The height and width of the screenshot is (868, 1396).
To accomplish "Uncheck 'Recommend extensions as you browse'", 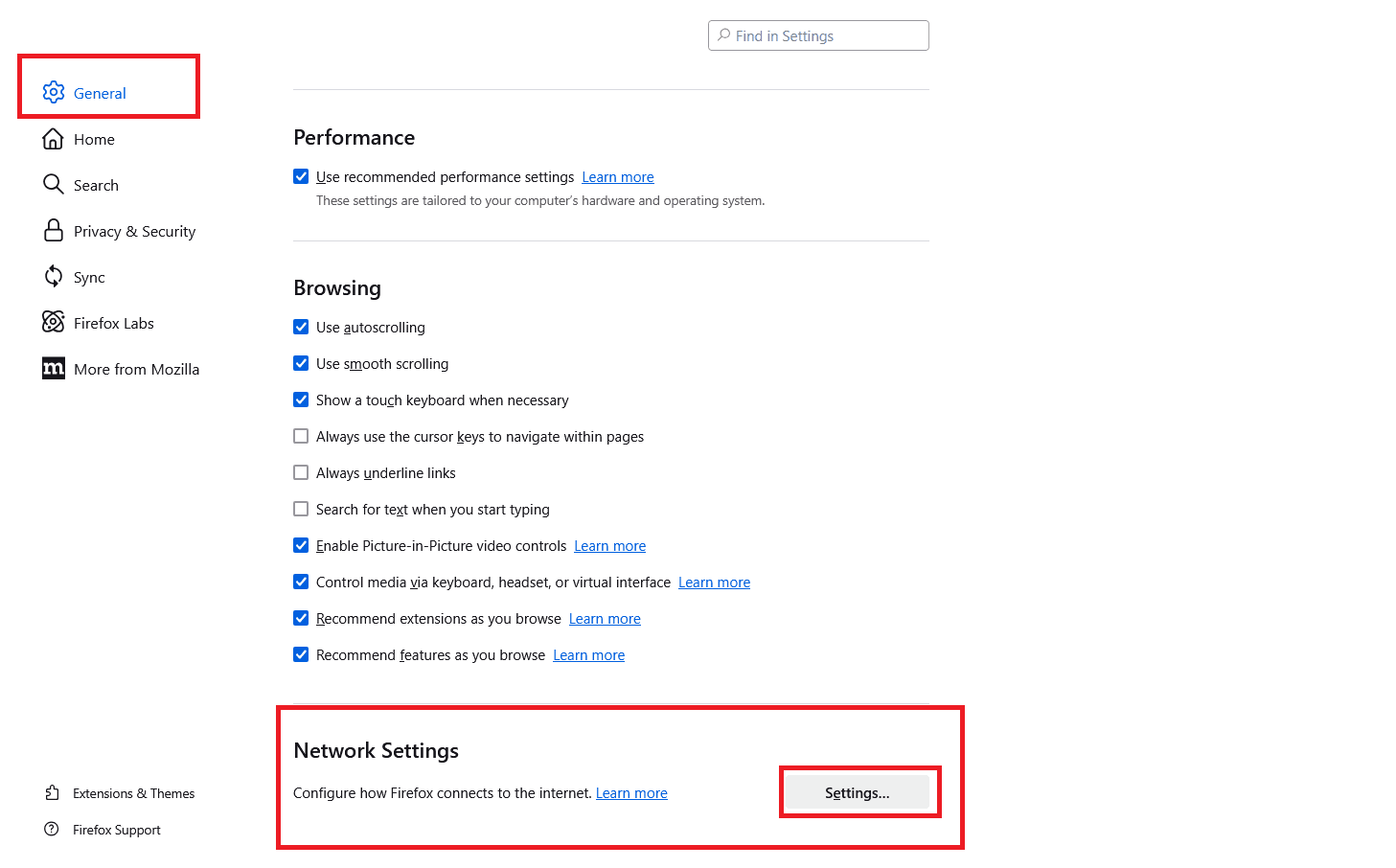I will (x=301, y=618).
